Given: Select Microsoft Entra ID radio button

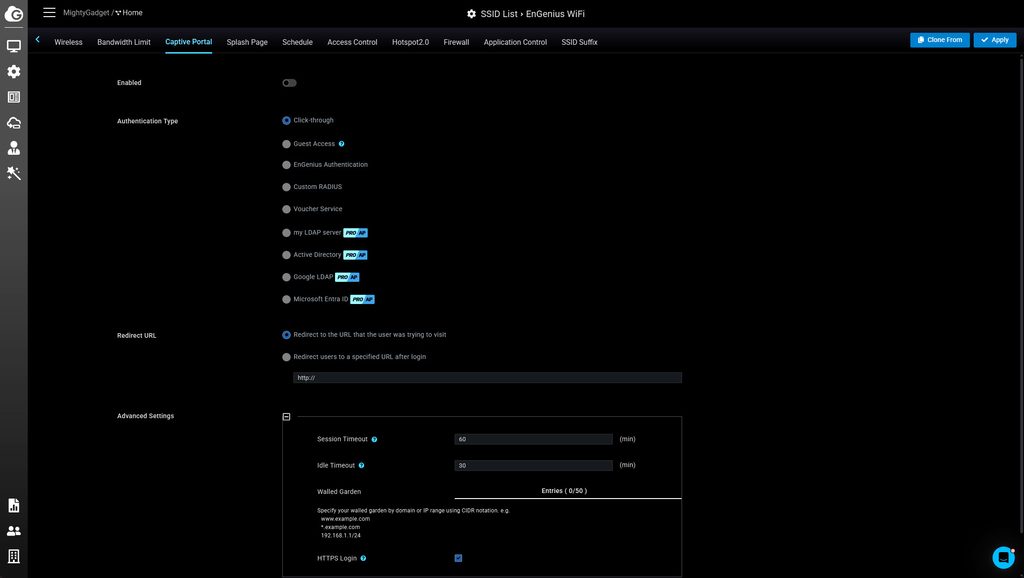Looking at the screenshot, I should click(286, 299).
